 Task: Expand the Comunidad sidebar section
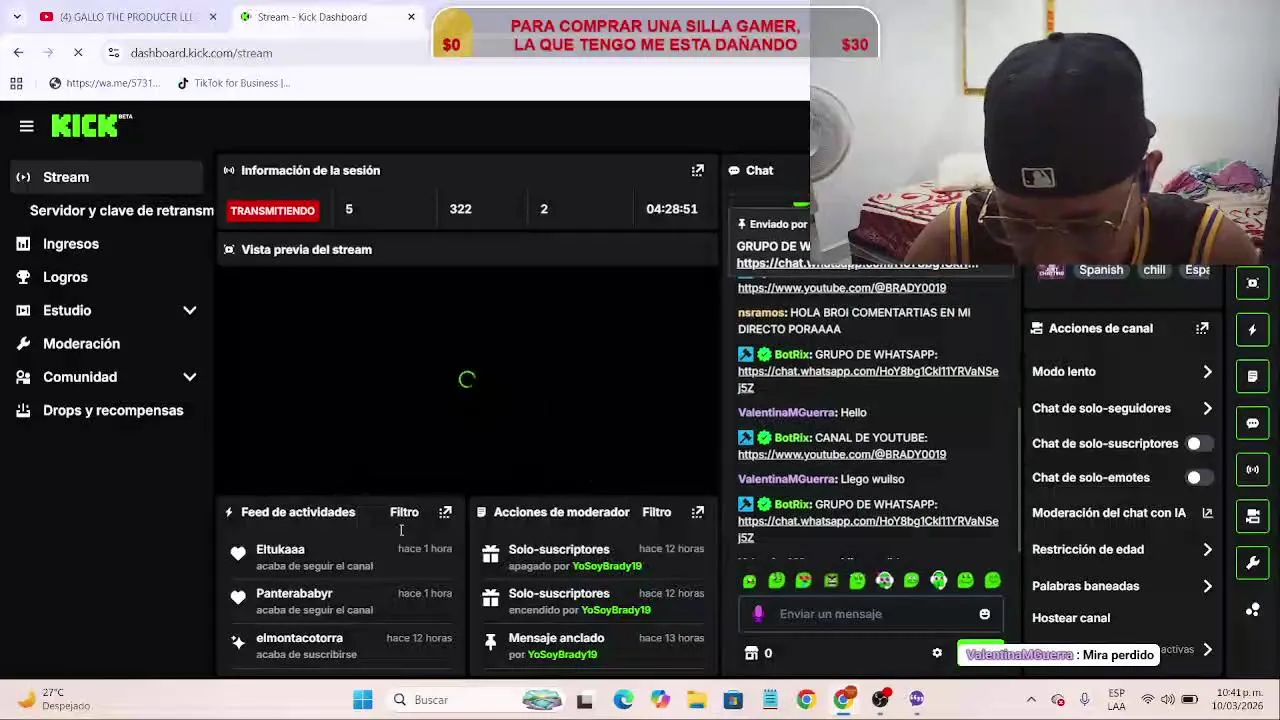(107, 377)
